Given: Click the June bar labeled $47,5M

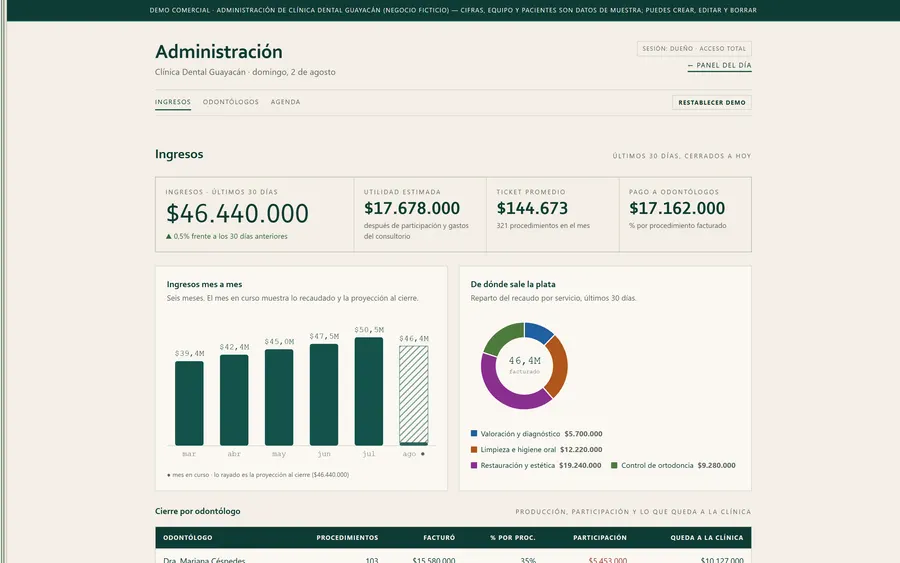Looking at the screenshot, I should click(x=324, y=394).
